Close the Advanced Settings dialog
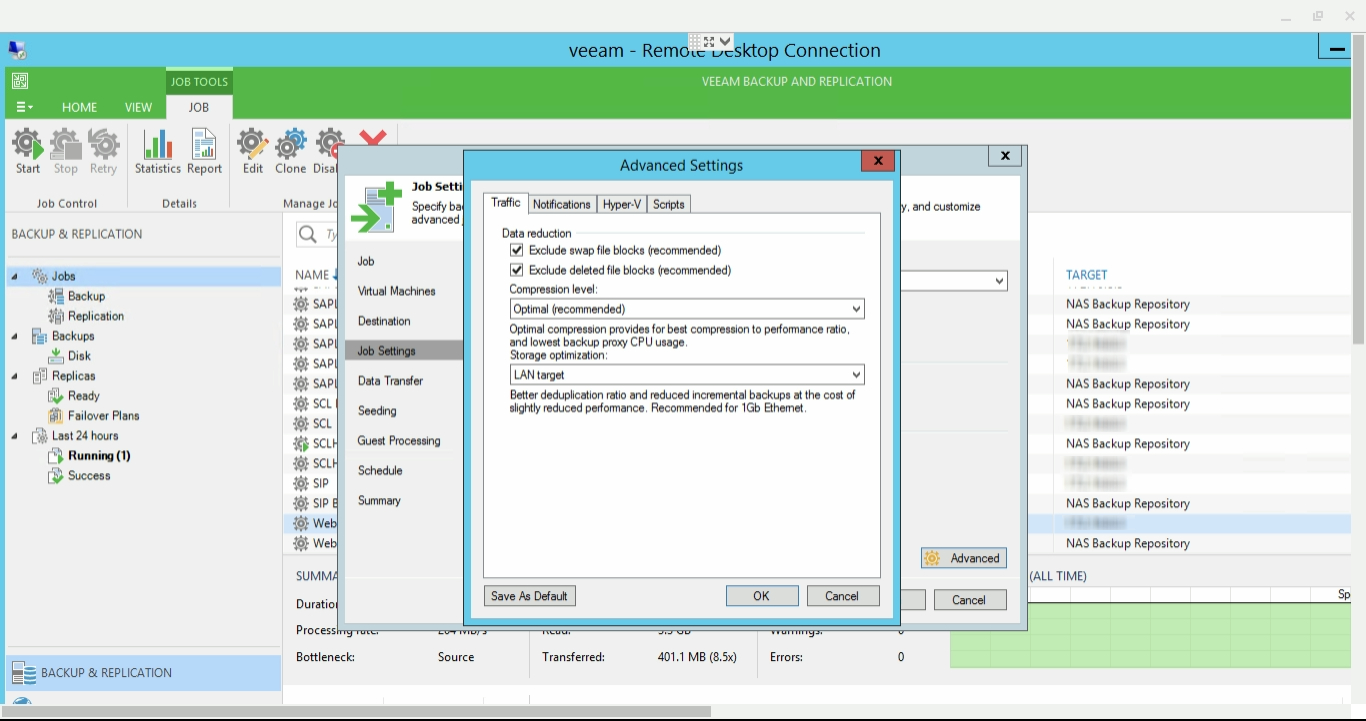1366x721 pixels. (x=877, y=161)
